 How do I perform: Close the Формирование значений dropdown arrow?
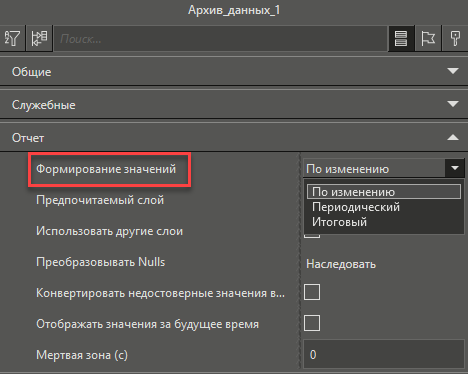coord(455,168)
